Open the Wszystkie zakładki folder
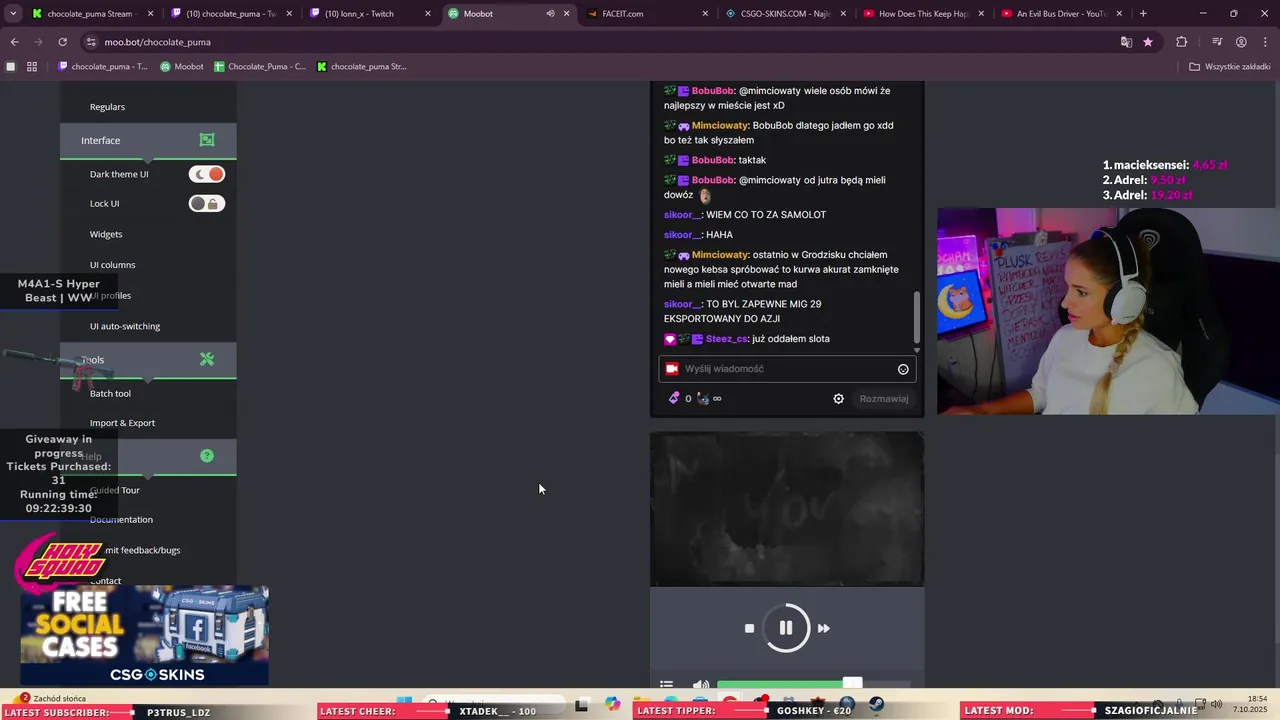Viewport: 1280px width, 720px height. click(x=1230, y=67)
